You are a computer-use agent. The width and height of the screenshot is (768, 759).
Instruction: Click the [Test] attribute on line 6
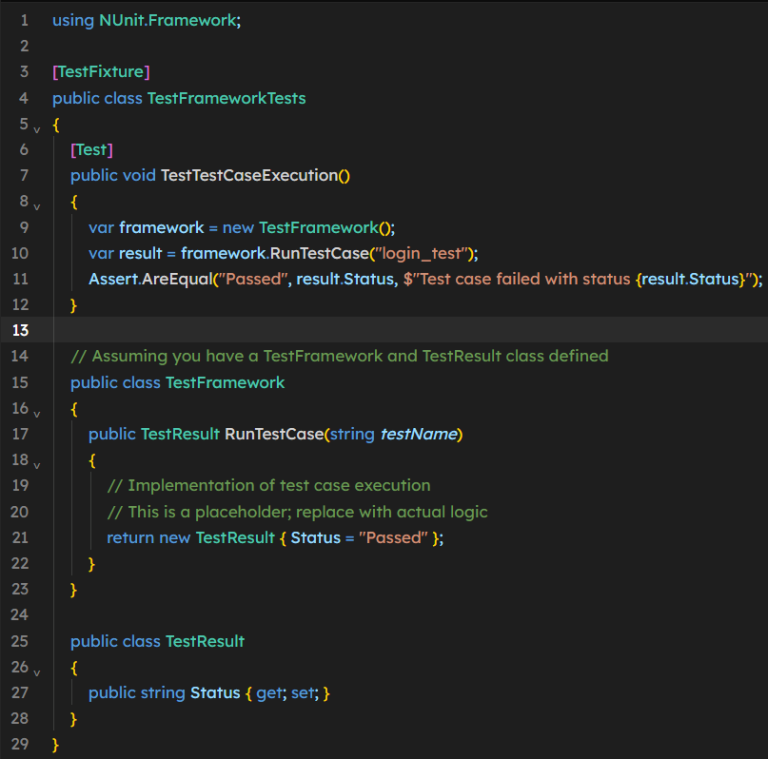pyautogui.click(x=91, y=149)
